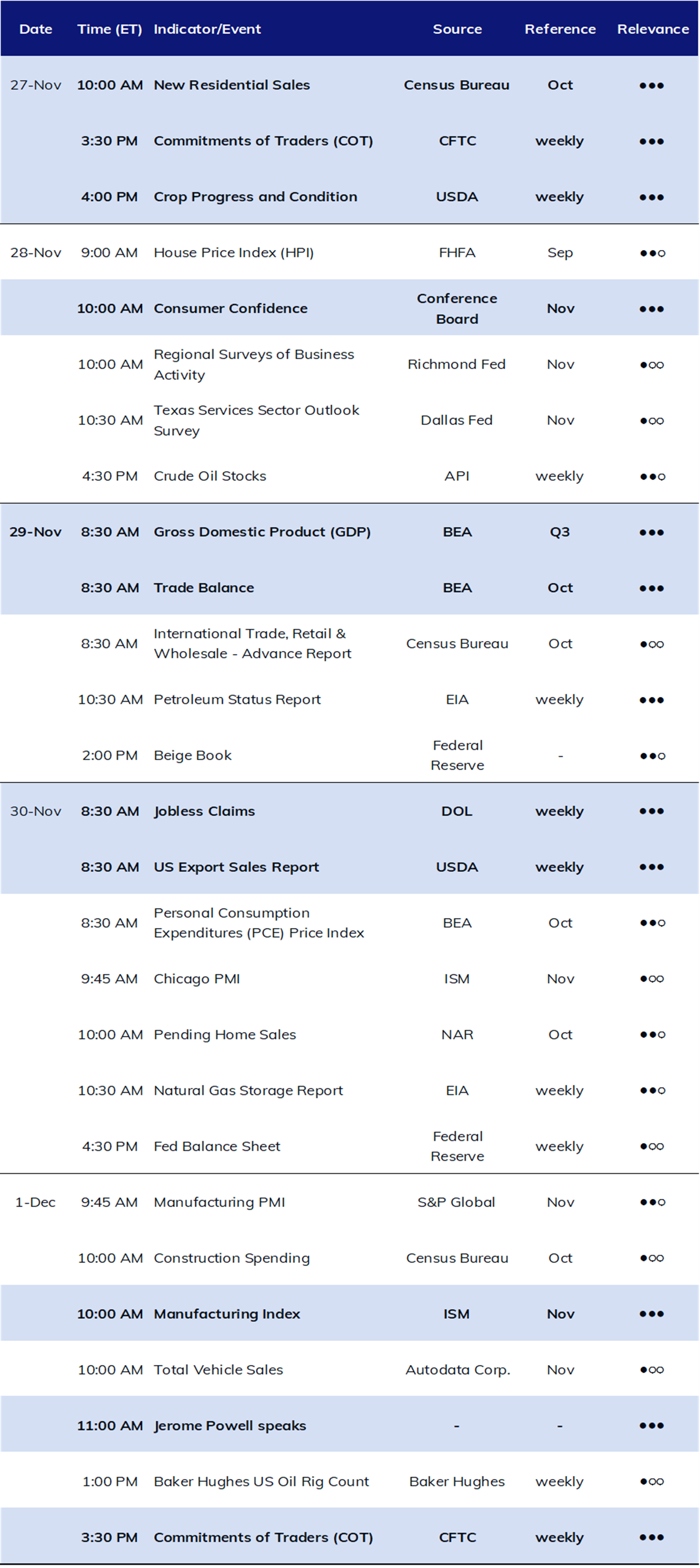Click relevance dots for Beige Book
The image size is (700, 1568).
[652, 756]
